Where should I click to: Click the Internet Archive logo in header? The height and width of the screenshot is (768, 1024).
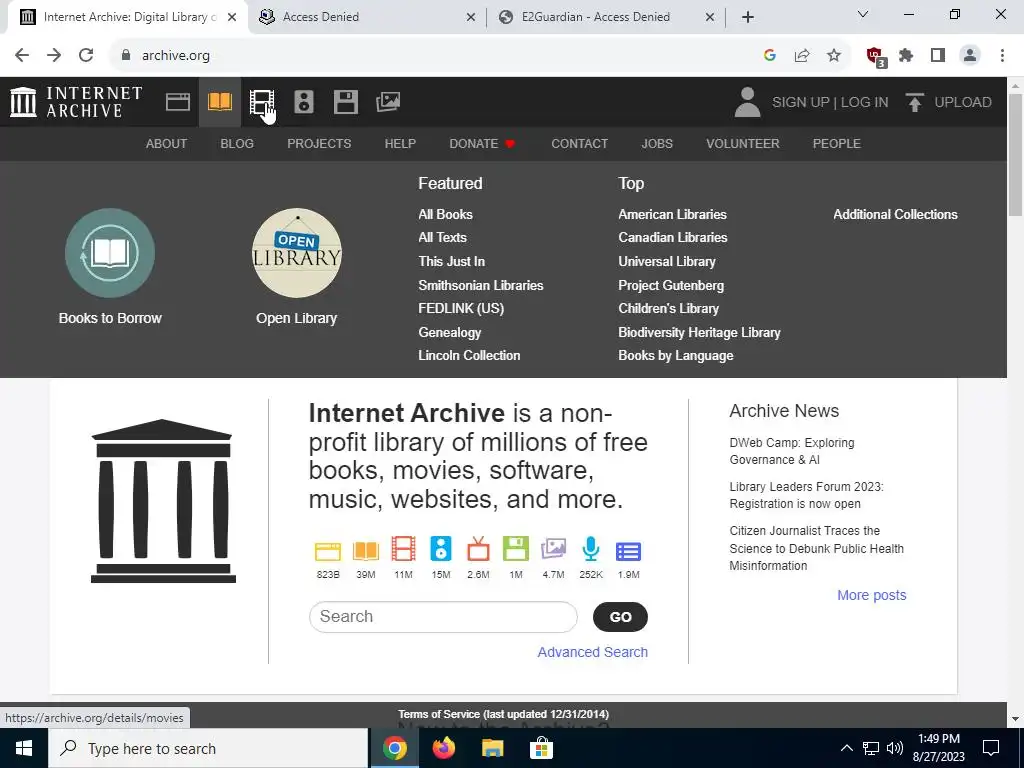pos(76,102)
